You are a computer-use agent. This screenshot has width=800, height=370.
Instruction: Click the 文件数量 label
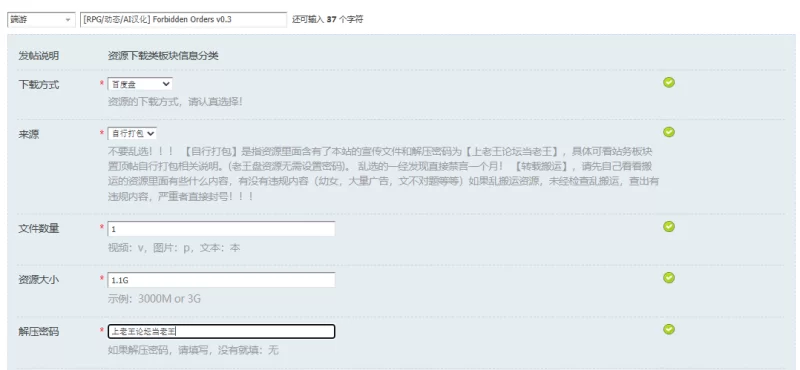[x=39, y=229]
